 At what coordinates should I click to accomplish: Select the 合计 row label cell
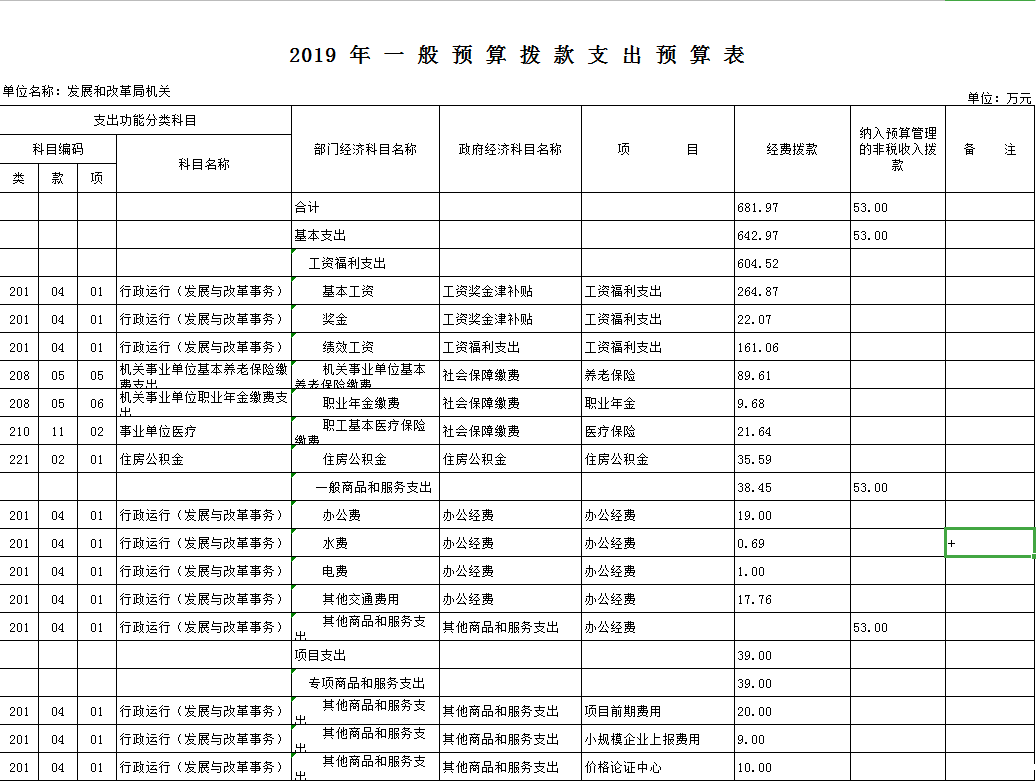pyautogui.click(x=365, y=208)
